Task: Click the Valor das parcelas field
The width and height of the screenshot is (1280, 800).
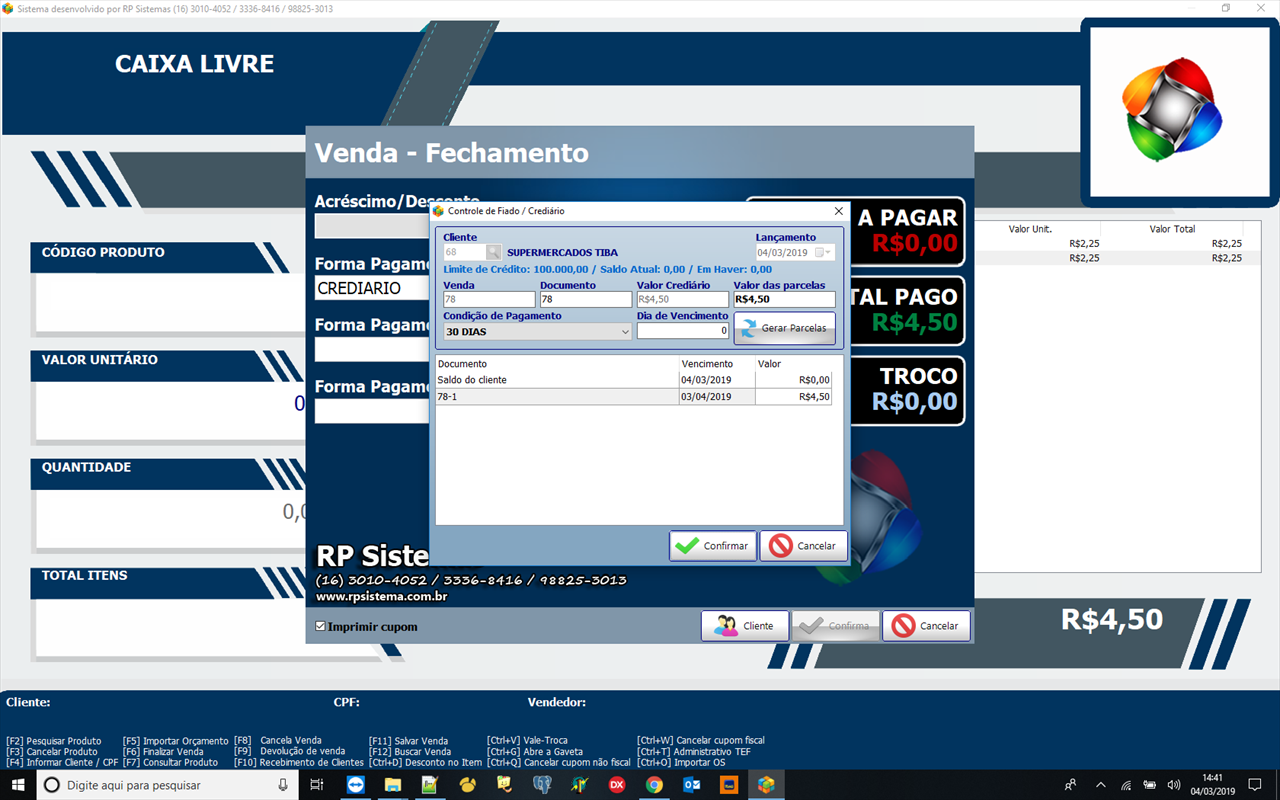Action: 784,300
